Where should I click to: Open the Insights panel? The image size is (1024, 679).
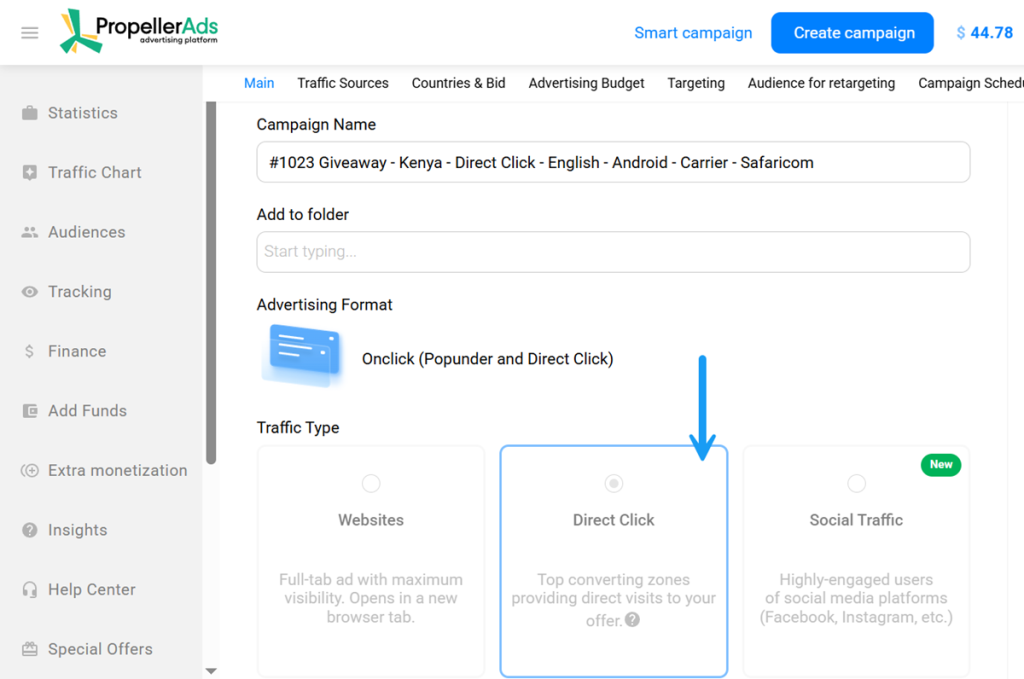[x=77, y=530]
